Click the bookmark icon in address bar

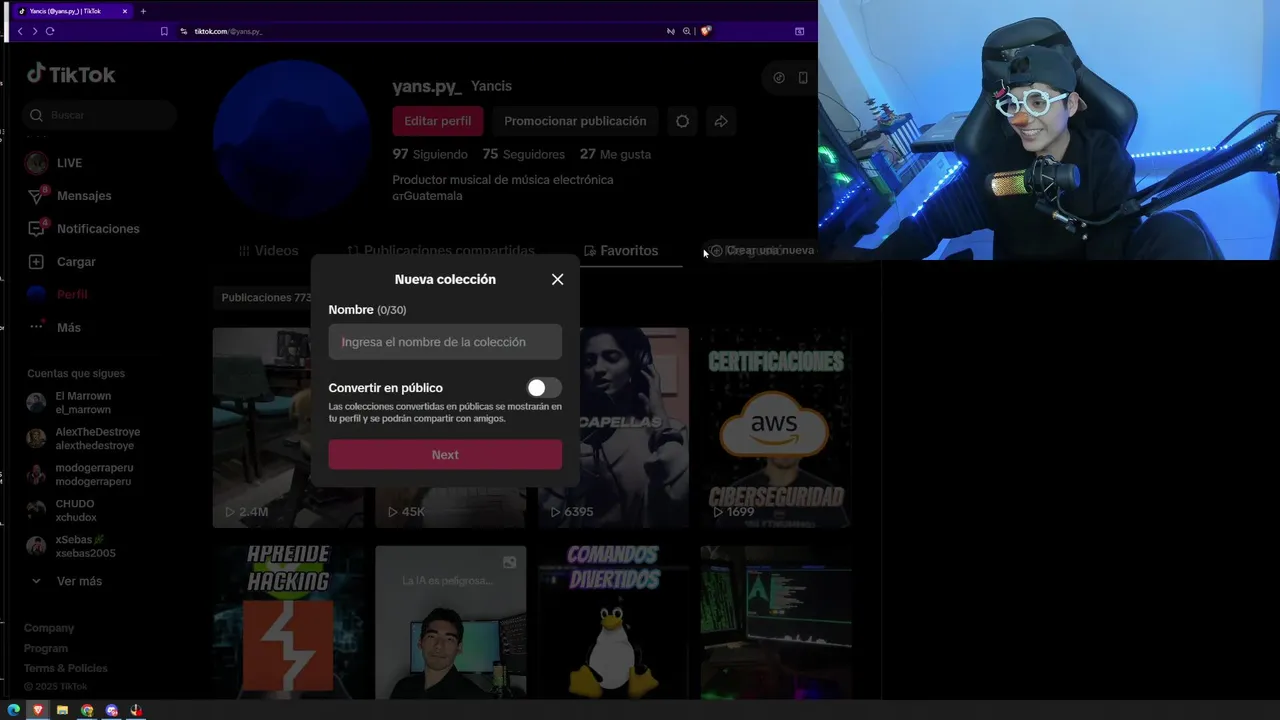click(164, 31)
